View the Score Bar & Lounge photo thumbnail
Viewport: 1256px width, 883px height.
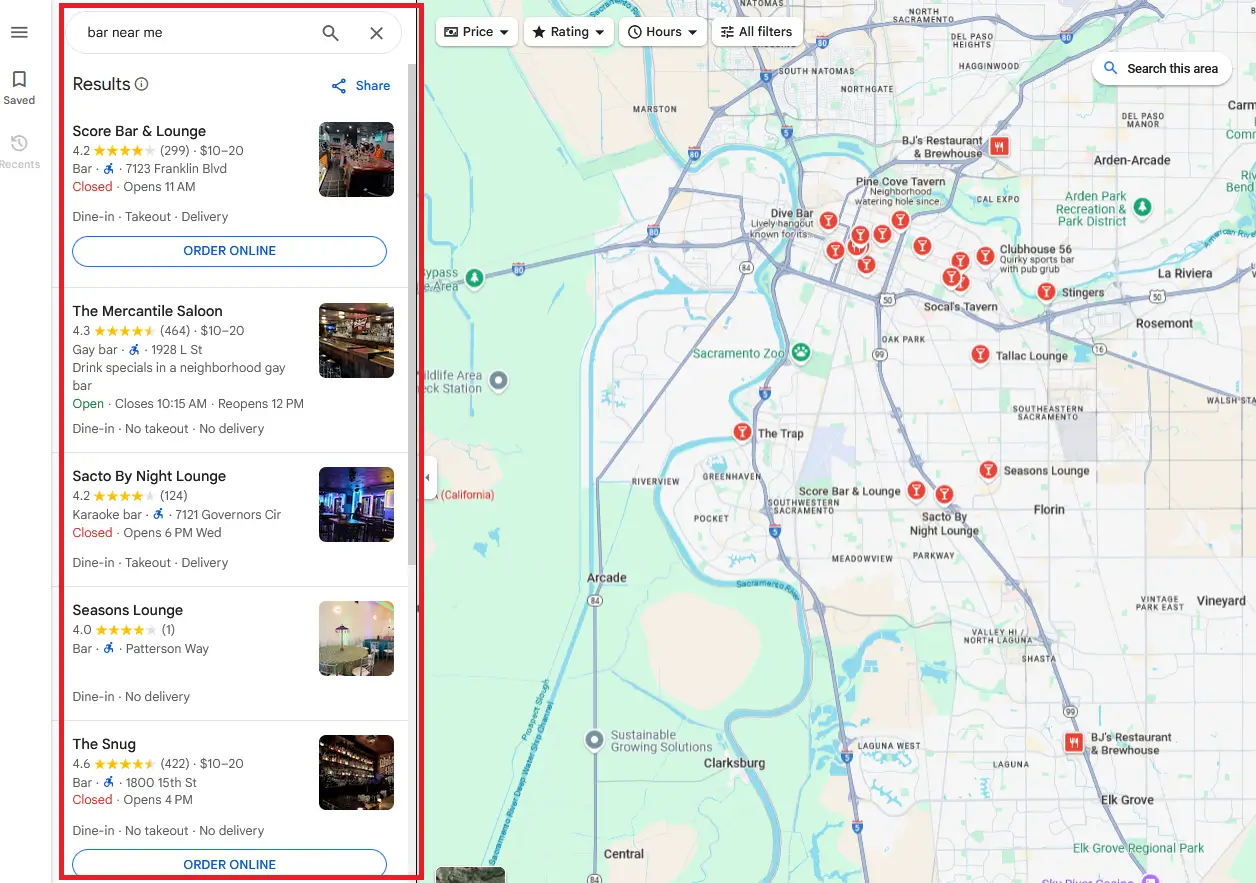click(356, 159)
